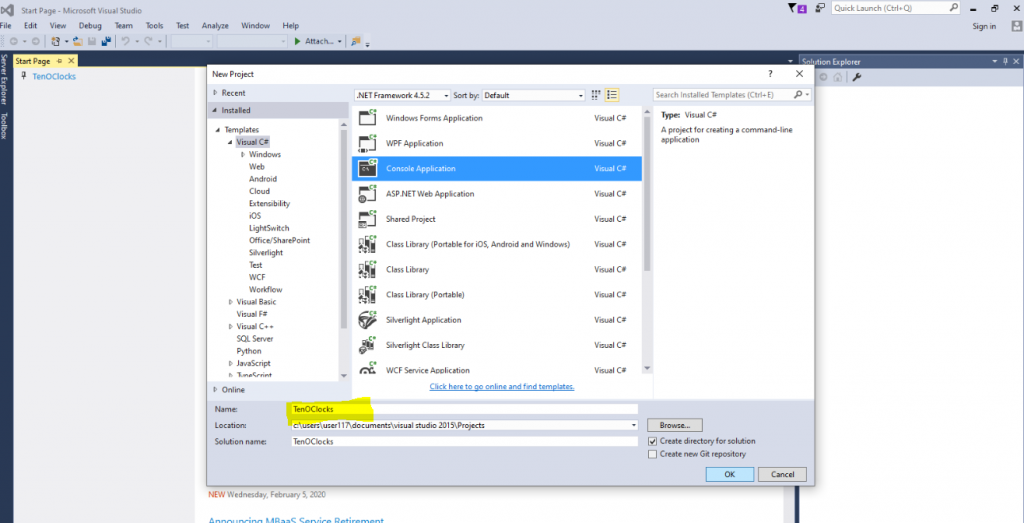Click the project Name input field
Image resolution: width=1024 pixels, height=523 pixels.
(464, 409)
